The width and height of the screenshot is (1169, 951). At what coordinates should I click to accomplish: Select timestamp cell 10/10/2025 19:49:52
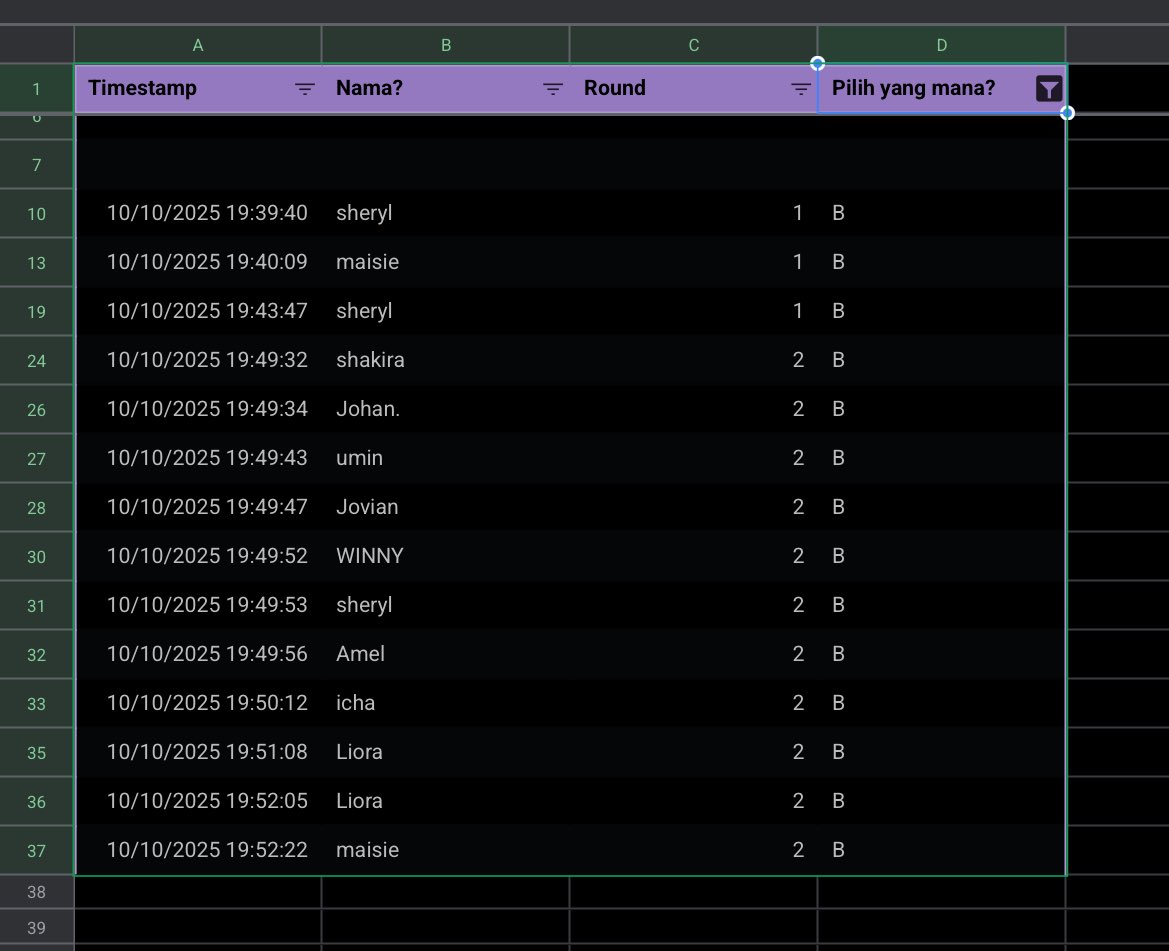click(x=198, y=556)
